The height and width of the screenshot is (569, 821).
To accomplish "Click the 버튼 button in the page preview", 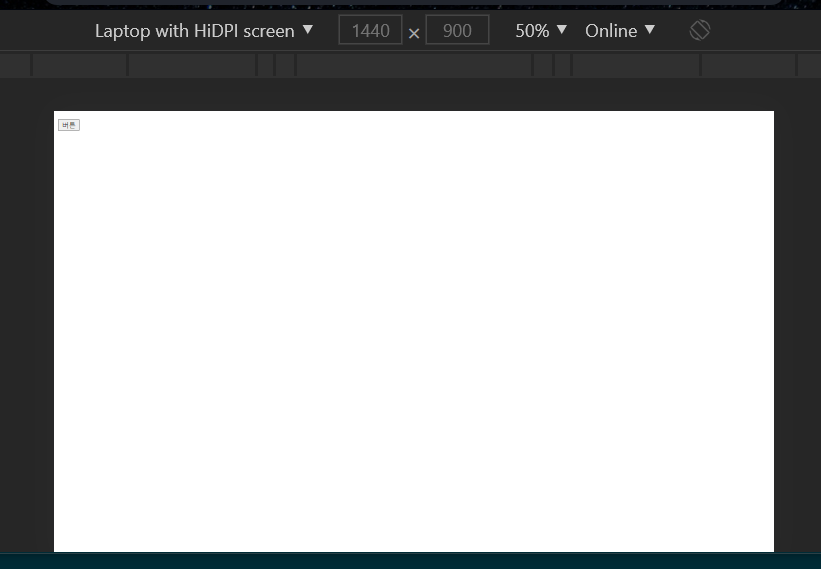I will 69,125.
